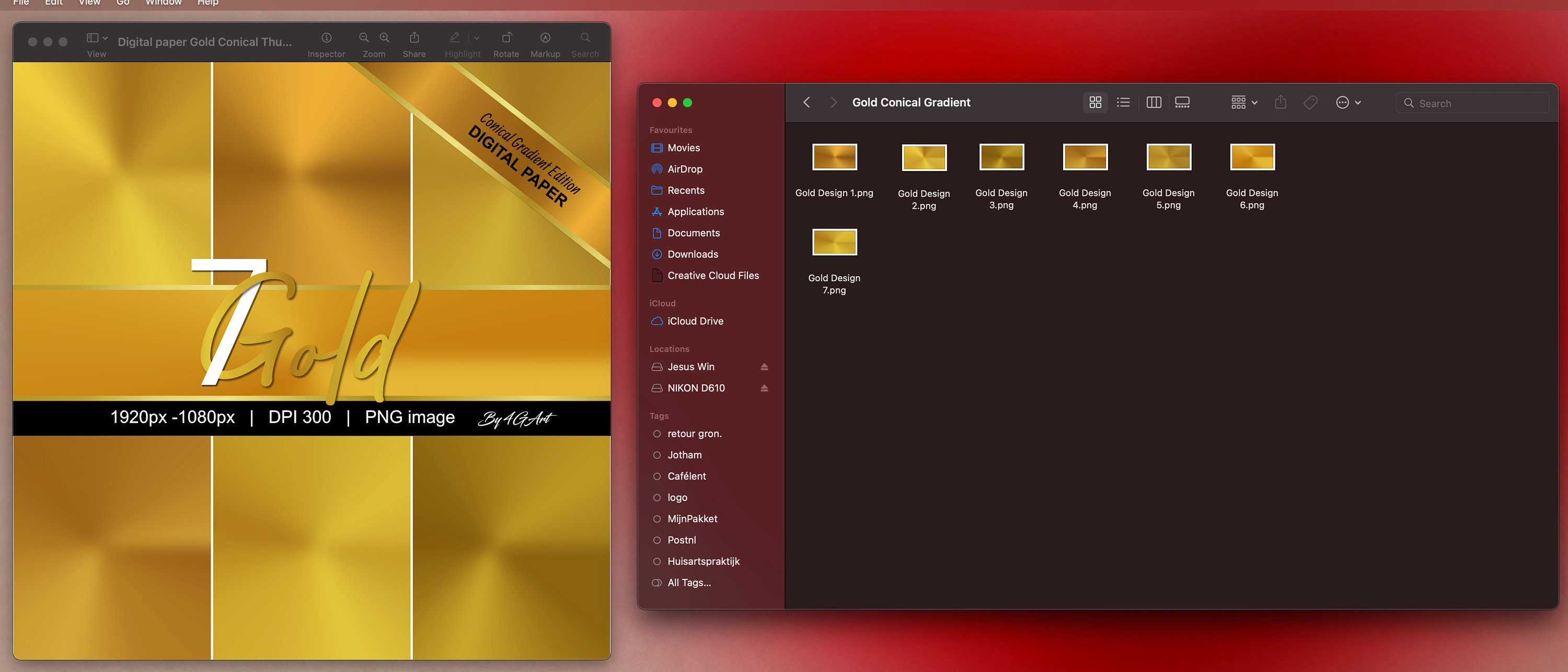Open the Go menu
This screenshot has width=1568, height=672.
pyautogui.click(x=123, y=3)
